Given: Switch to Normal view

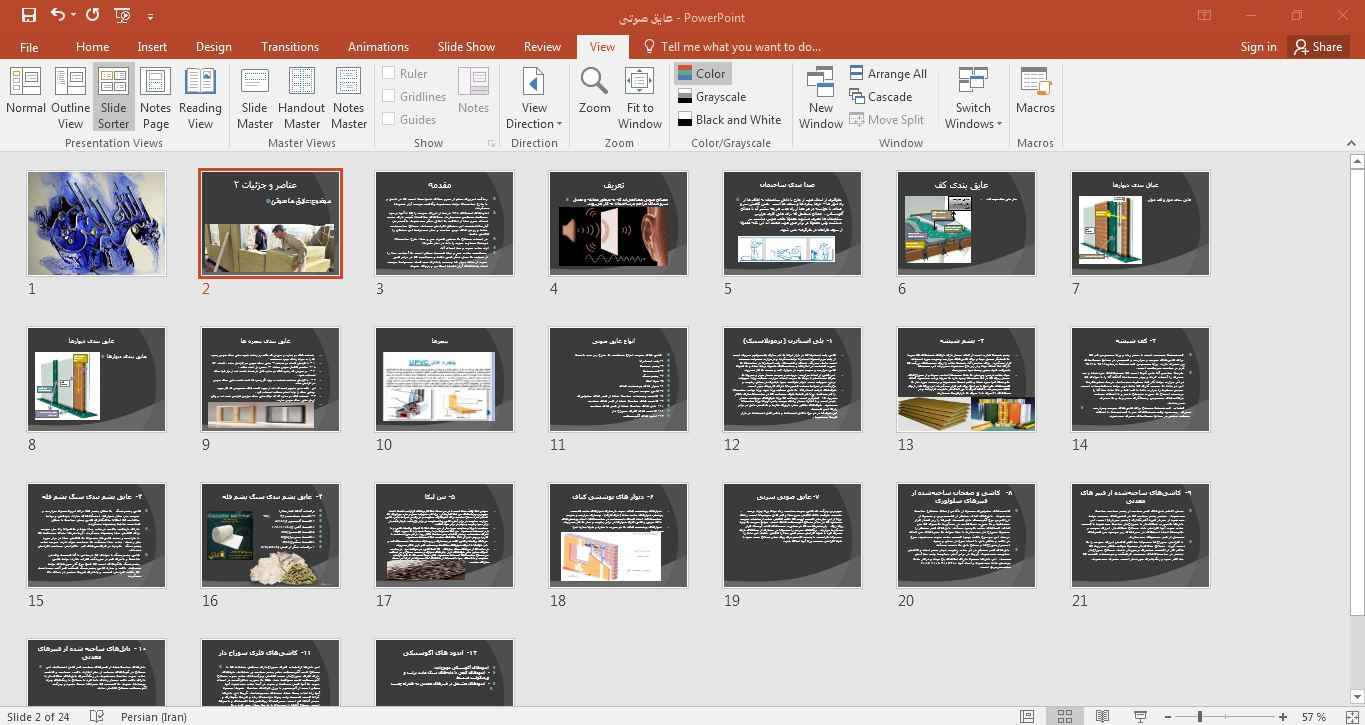Looking at the screenshot, I should (25, 97).
